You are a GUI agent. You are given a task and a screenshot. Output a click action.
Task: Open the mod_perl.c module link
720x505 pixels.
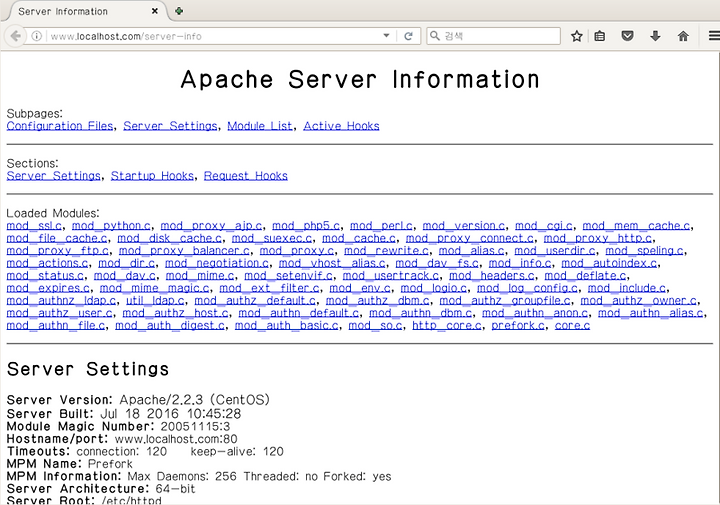pyautogui.click(x=381, y=226)
